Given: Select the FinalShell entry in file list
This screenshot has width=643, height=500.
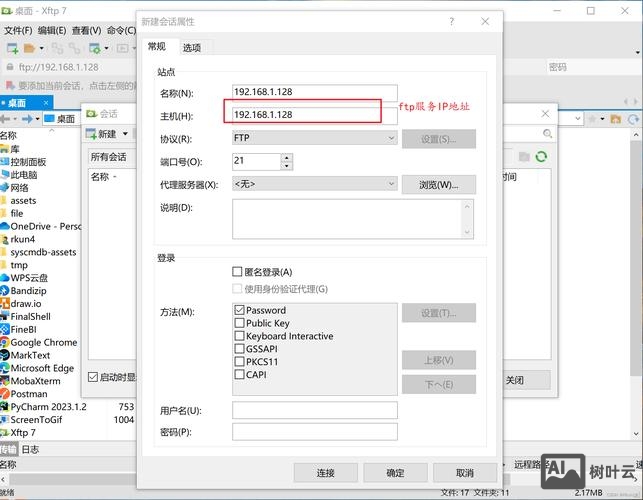Looking at the screenshot, I should [x=25, y=316].
